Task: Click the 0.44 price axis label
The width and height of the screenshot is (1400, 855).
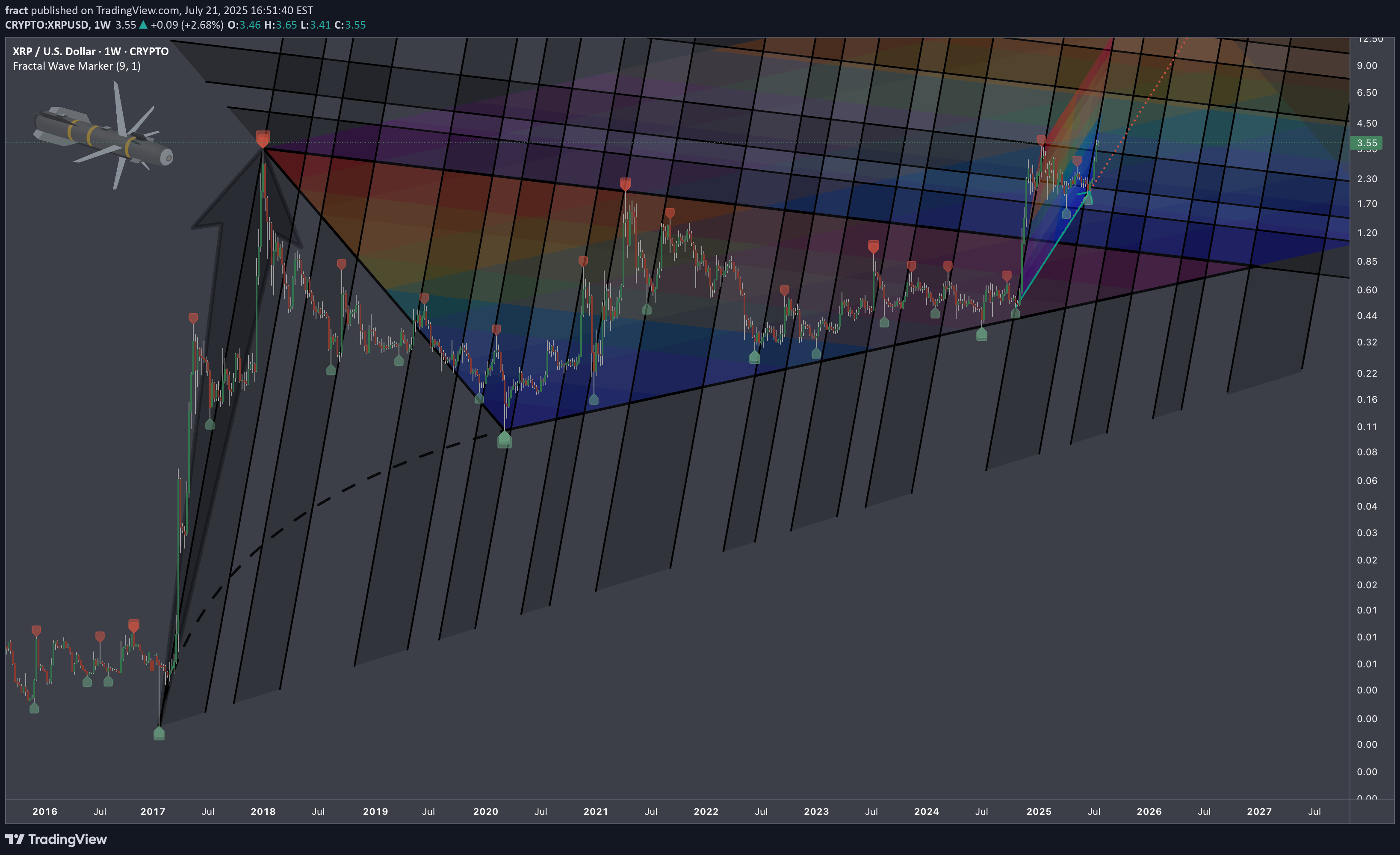Action: (x=1367, y=316)
